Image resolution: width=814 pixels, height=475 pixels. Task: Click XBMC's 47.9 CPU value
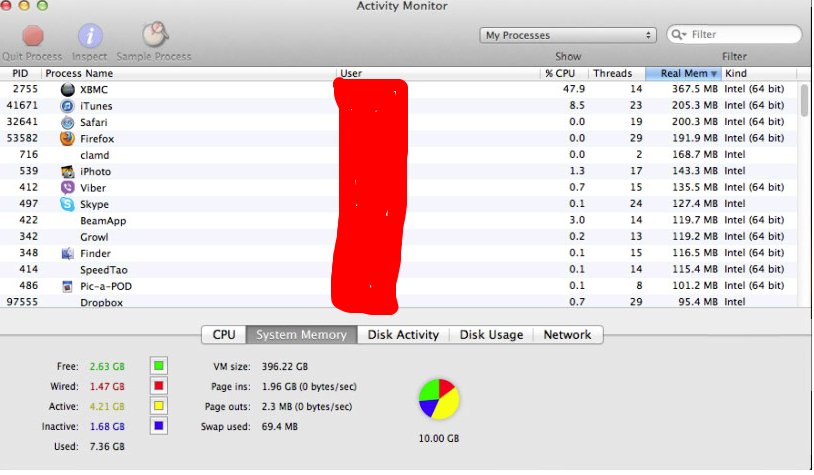[x=574, y=89]
